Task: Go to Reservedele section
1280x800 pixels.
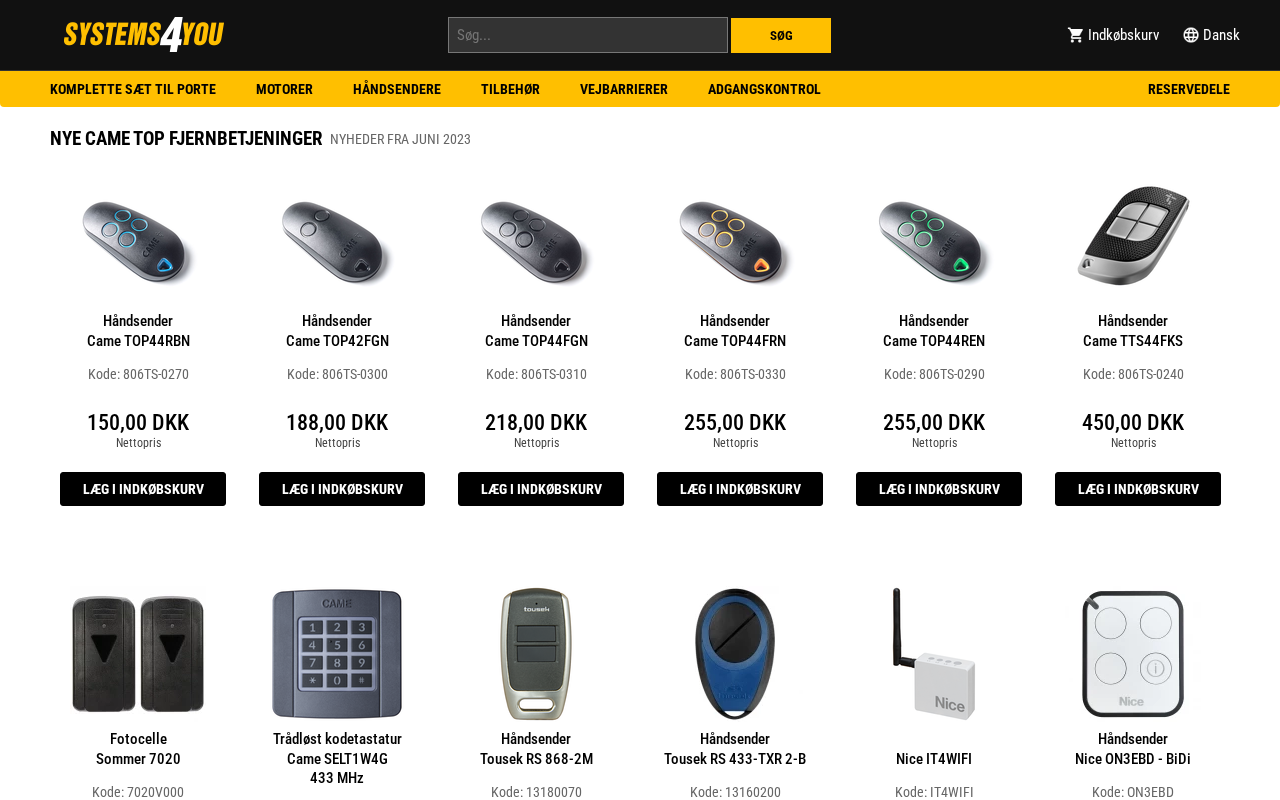Action: point(1189,89)
